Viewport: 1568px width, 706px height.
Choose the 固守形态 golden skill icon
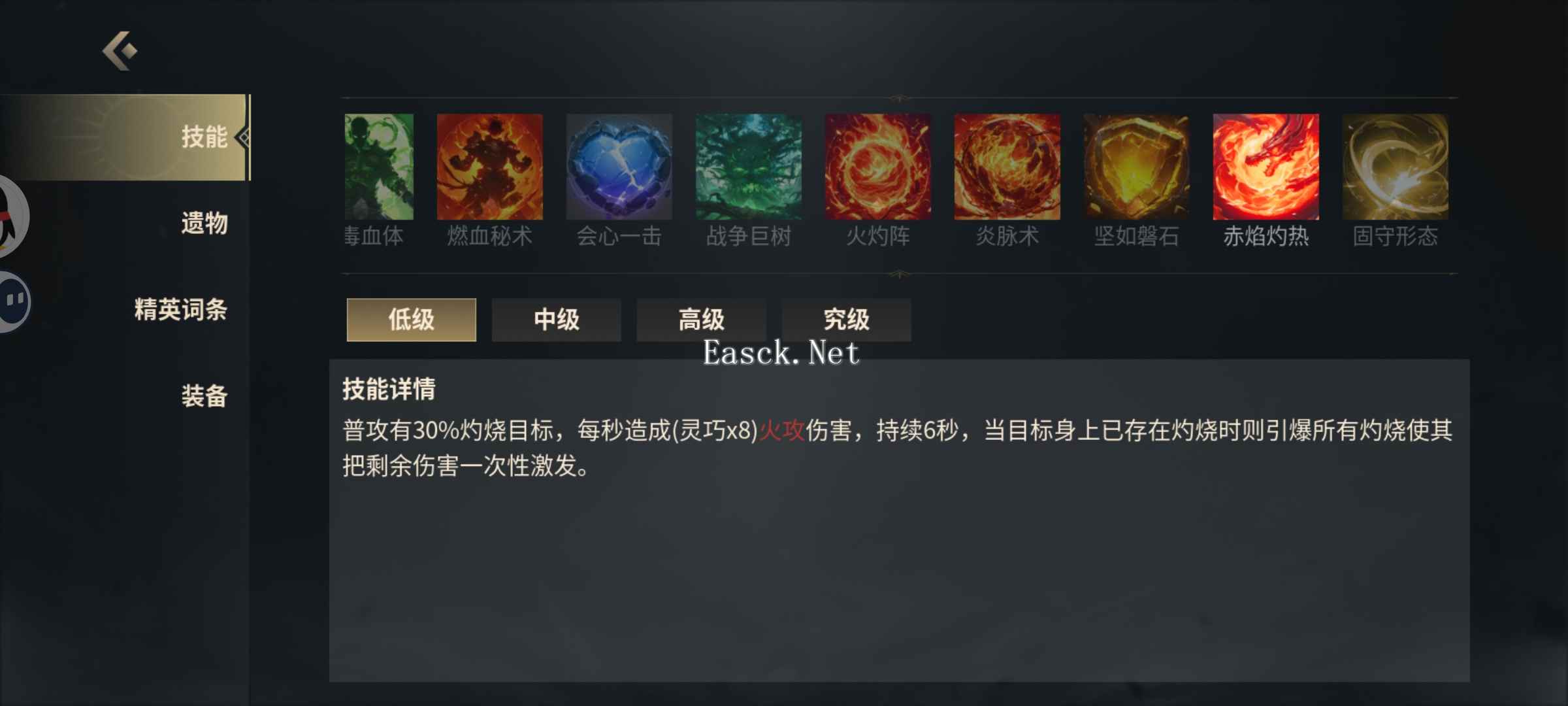pyautogui.click(x=1395, y=167)
